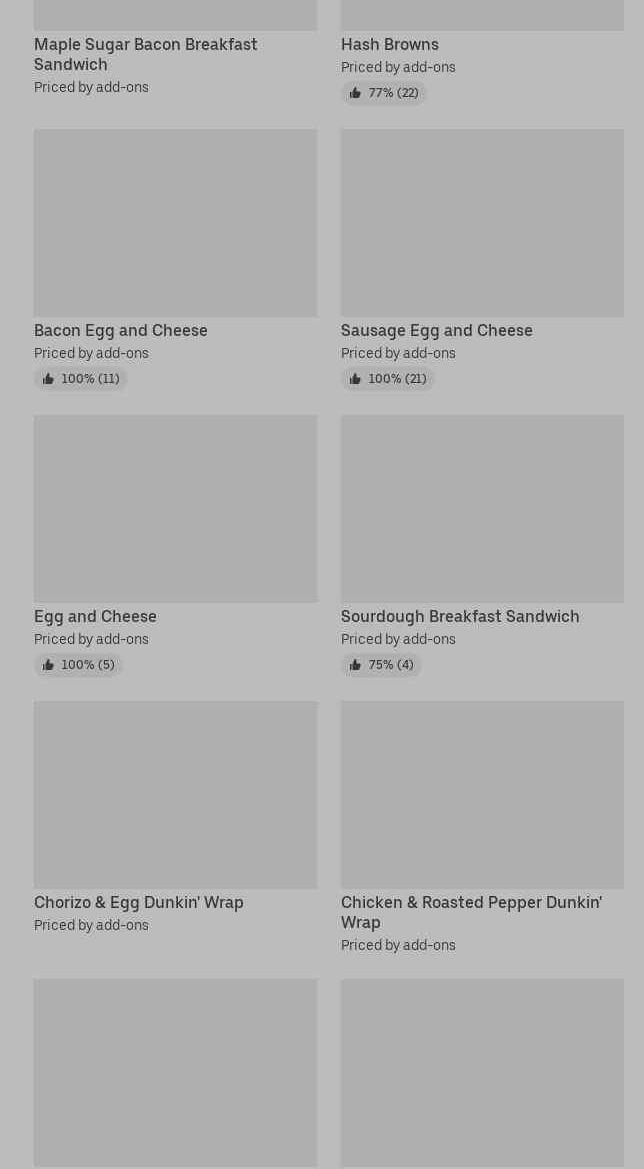Image resolution: width=644 pixels, height=1169 pixels.
Task: Open the Sausage Egg and Cheese image
Action: [482, 222]
